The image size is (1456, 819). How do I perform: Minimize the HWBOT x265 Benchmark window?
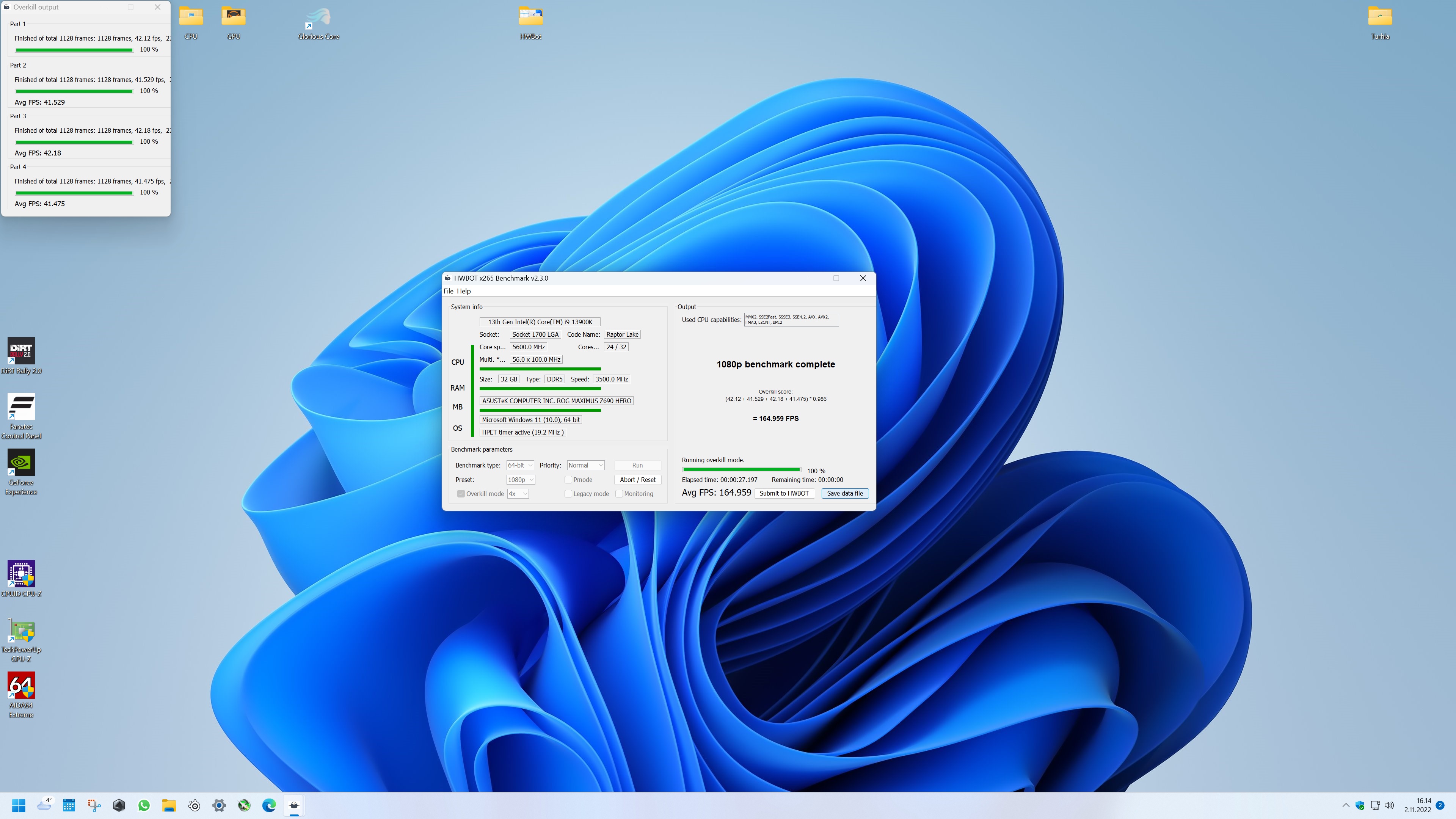(x=810, y=278)
